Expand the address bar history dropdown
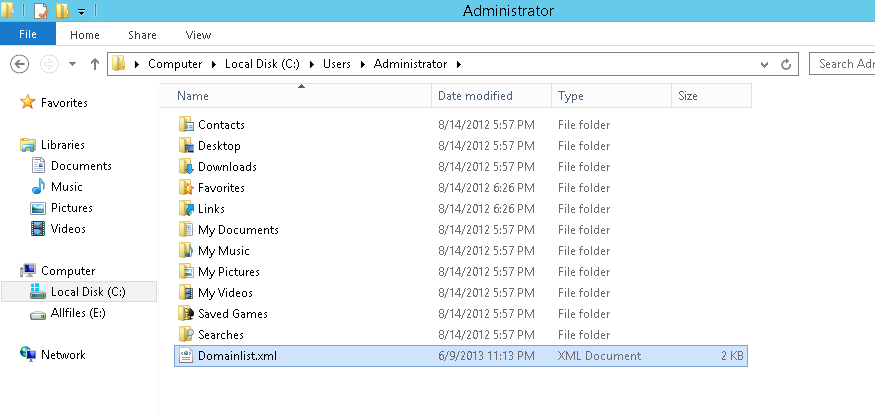Image resolution: width=875 pixels, height=414 pixels. pos(765,64)
